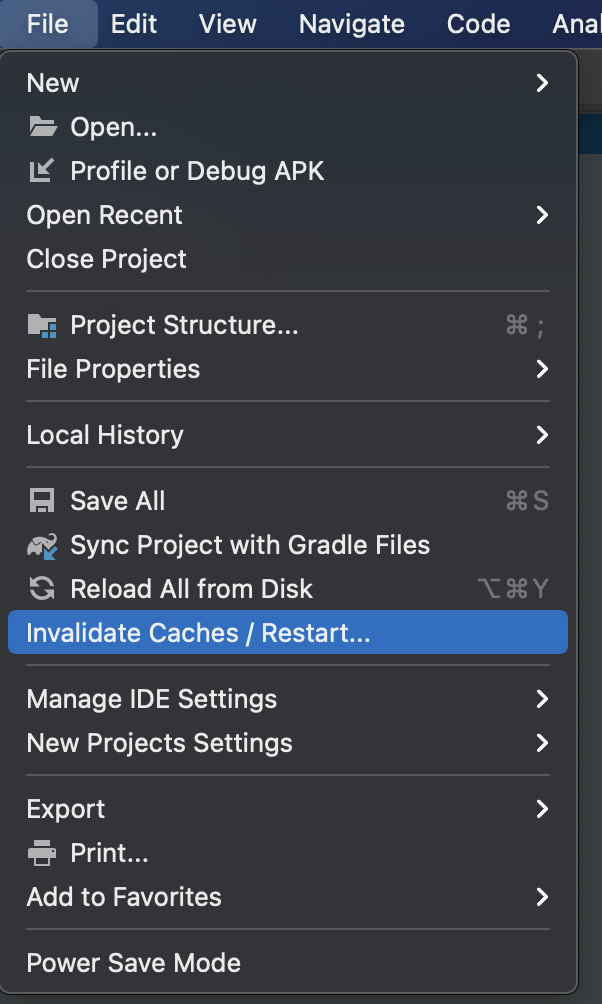
Task: Open the Navigate menu
Action: [351, 24]
